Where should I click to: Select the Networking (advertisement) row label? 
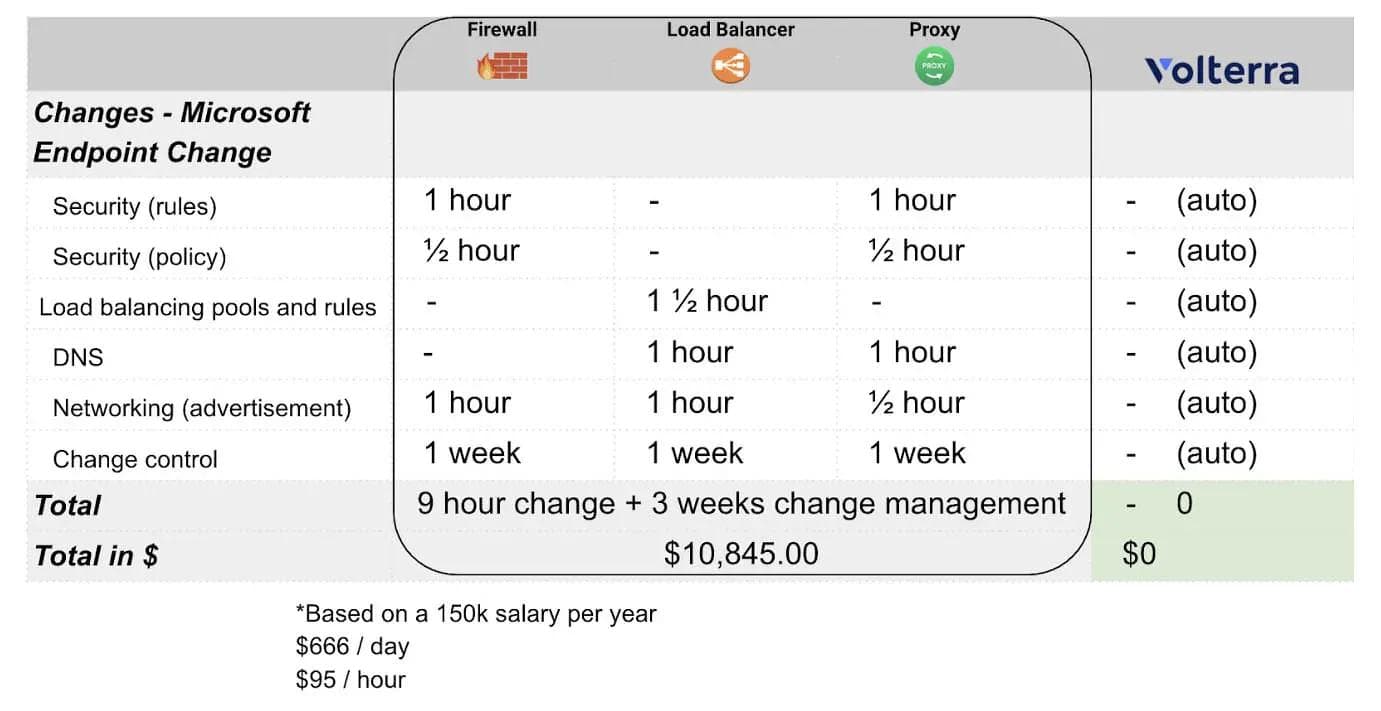[201, 408]
